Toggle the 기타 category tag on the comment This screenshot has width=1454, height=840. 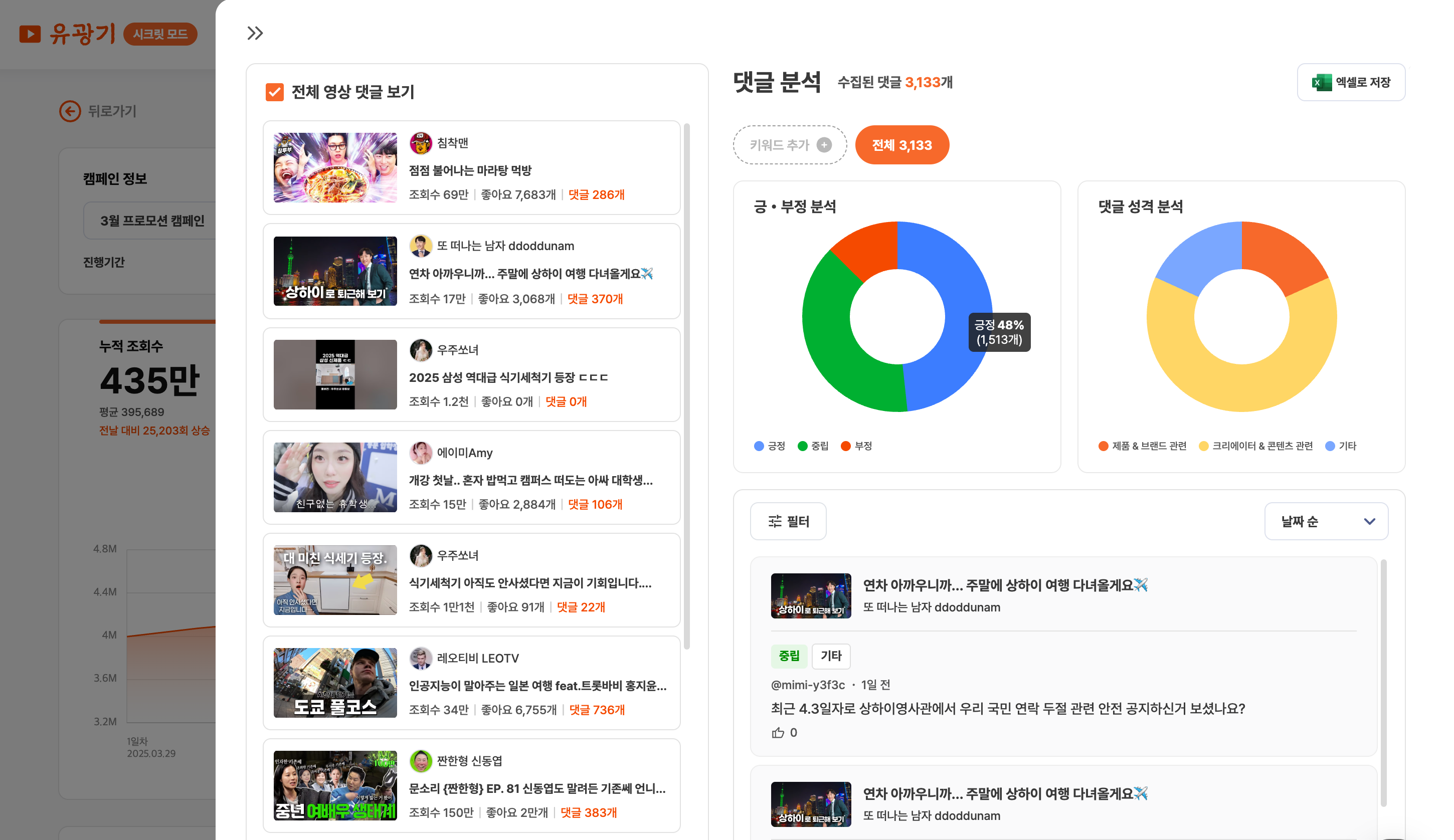click(831, 656)
